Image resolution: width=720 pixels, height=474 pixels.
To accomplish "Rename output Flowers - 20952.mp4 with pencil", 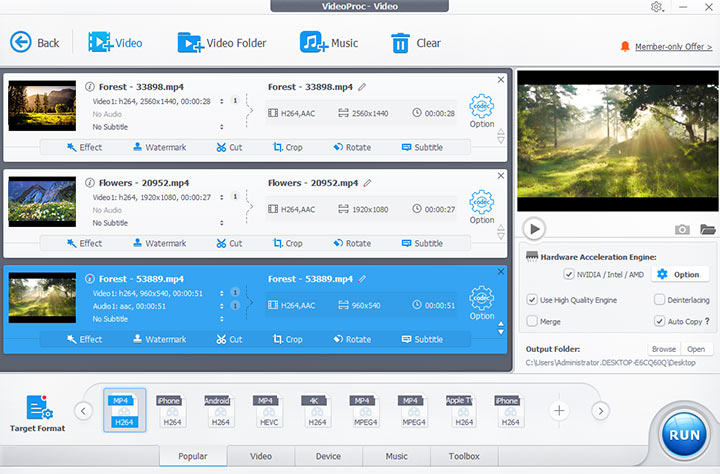I will [367, 182].
